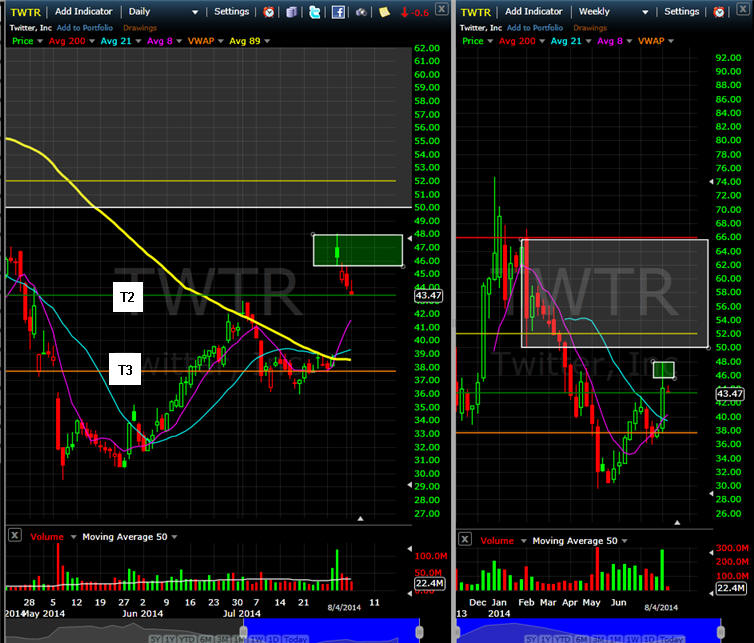Screen dimensions: 754x643
Task: Click the Add to Portfolio link in the Daily chart
Action: tap(86, 27)
